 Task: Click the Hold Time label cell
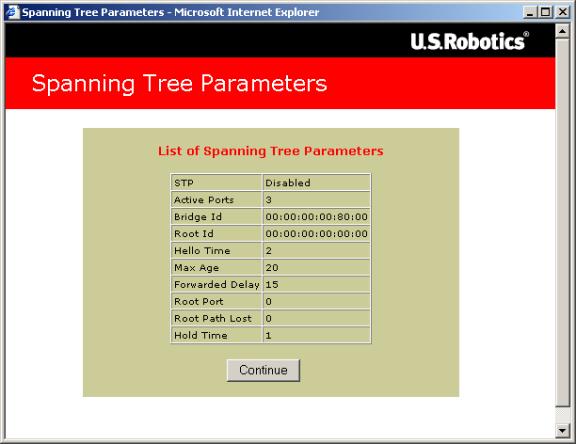coord(217,335)
